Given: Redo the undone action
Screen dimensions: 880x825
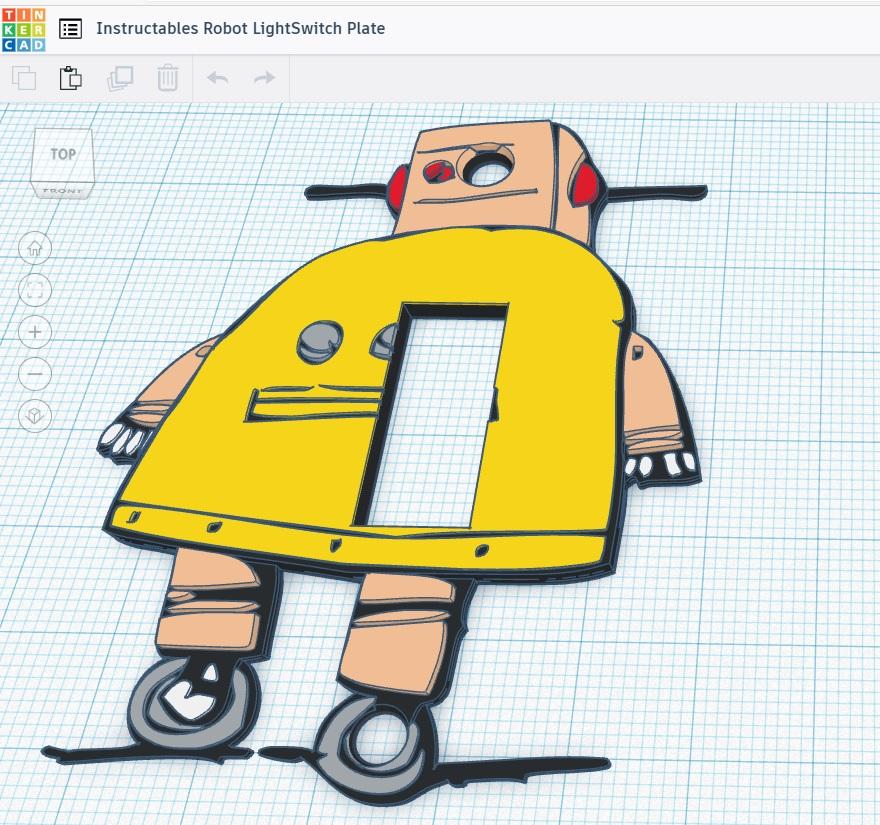Looking at the screenshot, I should coord(262,77).
